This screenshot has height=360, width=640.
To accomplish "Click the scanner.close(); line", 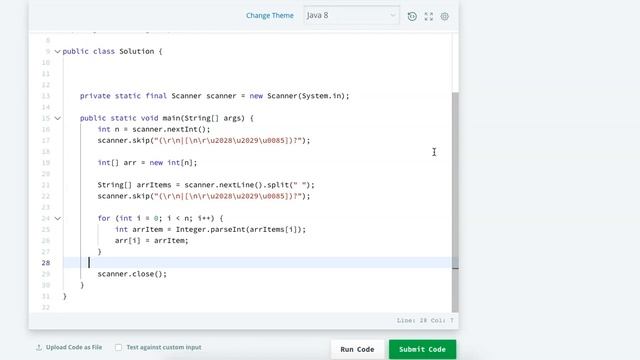I will pos(132,274).
